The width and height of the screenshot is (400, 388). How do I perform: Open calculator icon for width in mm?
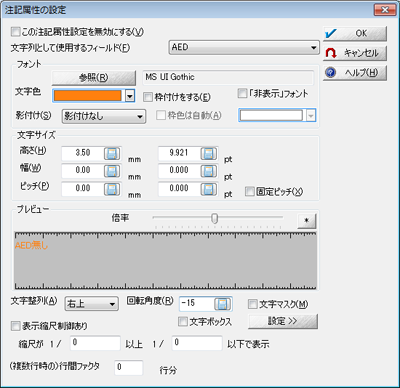pyautogui.click(x=112, y=171)
